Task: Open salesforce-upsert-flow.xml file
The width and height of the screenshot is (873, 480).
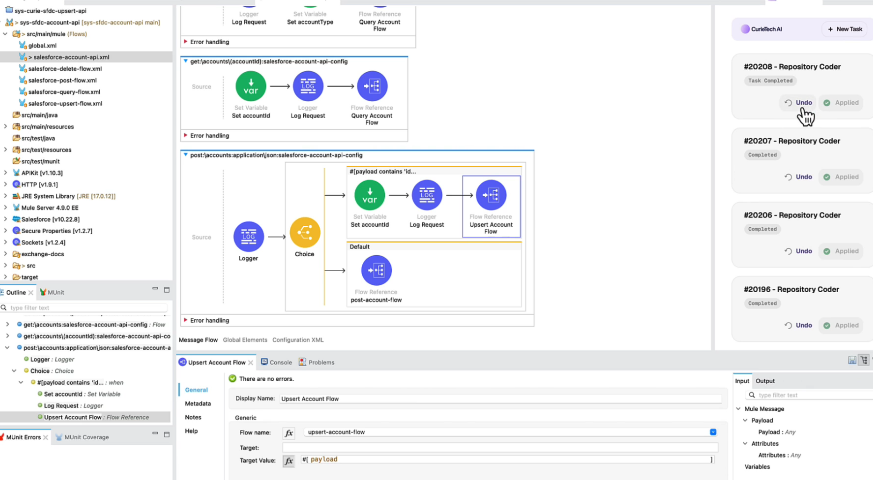Action: [65, 104]
